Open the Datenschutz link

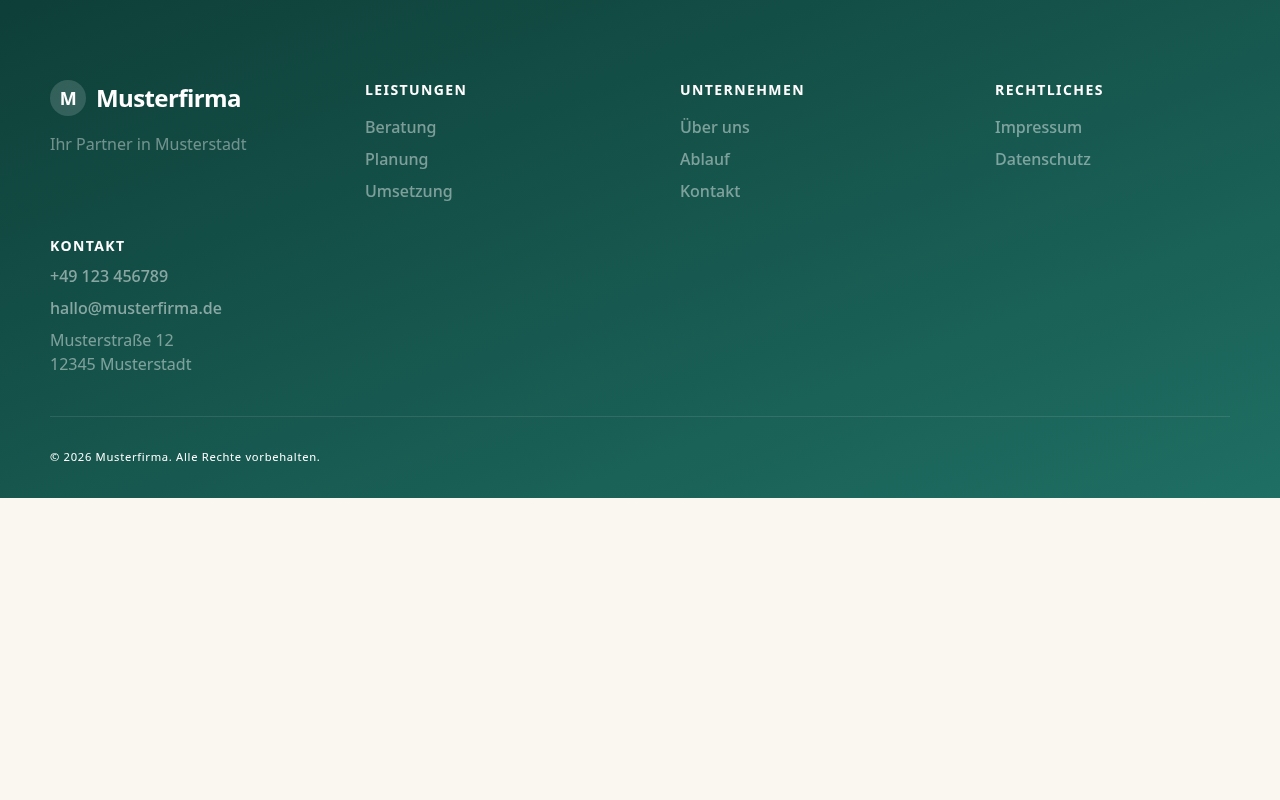(1043, 159)
